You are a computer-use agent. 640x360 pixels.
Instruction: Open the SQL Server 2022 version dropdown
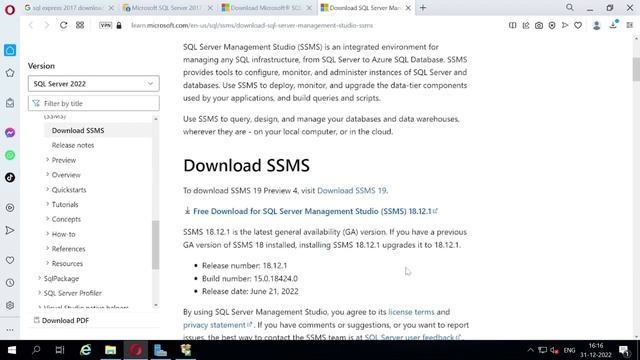(x=93, y=84)
